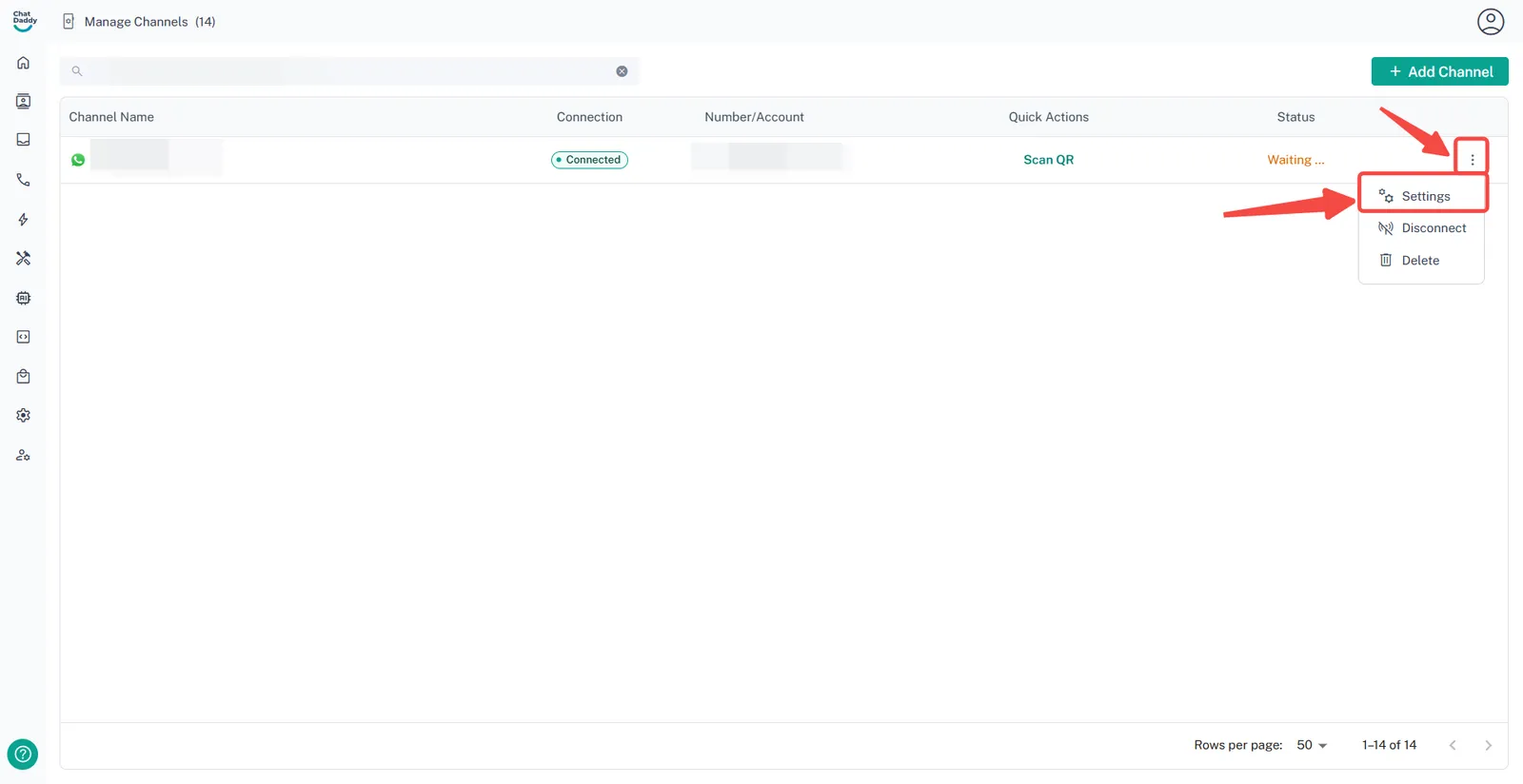This screenshot has height=784, width=1523.
Task: Expand the rows per page dropdown
Action: [x=1311, y=745]
